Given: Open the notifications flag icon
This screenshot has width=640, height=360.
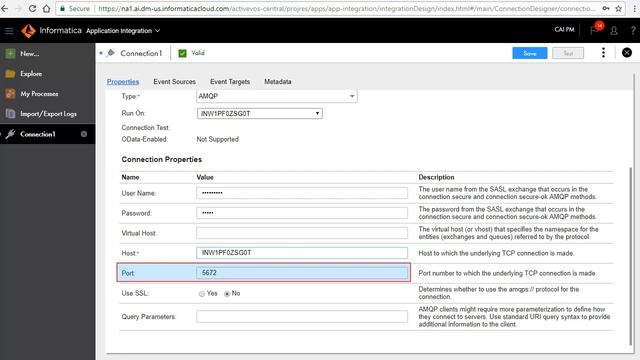Looking at the screenshot, I should click(x=594, y=31).
